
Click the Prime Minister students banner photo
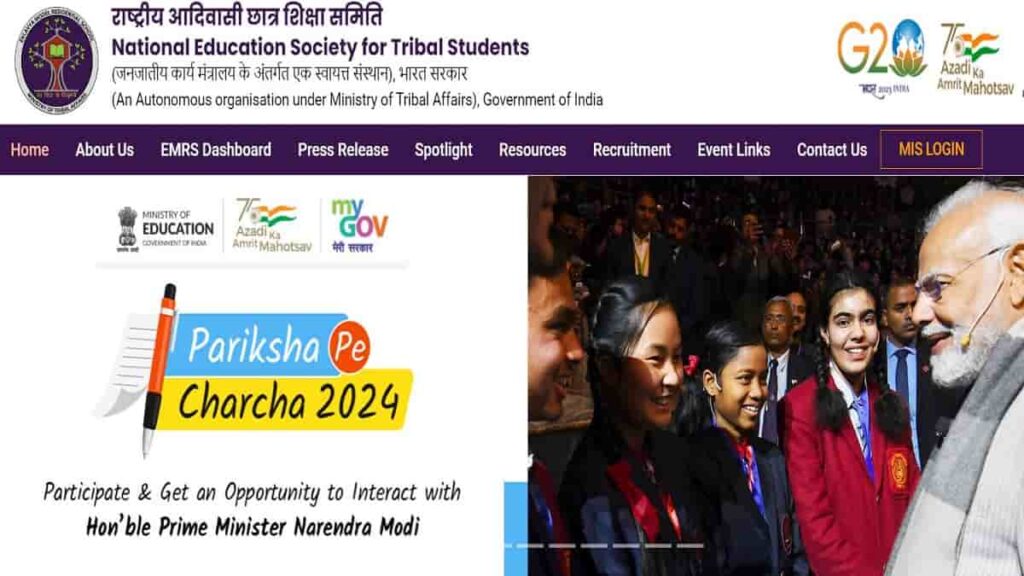776,376
